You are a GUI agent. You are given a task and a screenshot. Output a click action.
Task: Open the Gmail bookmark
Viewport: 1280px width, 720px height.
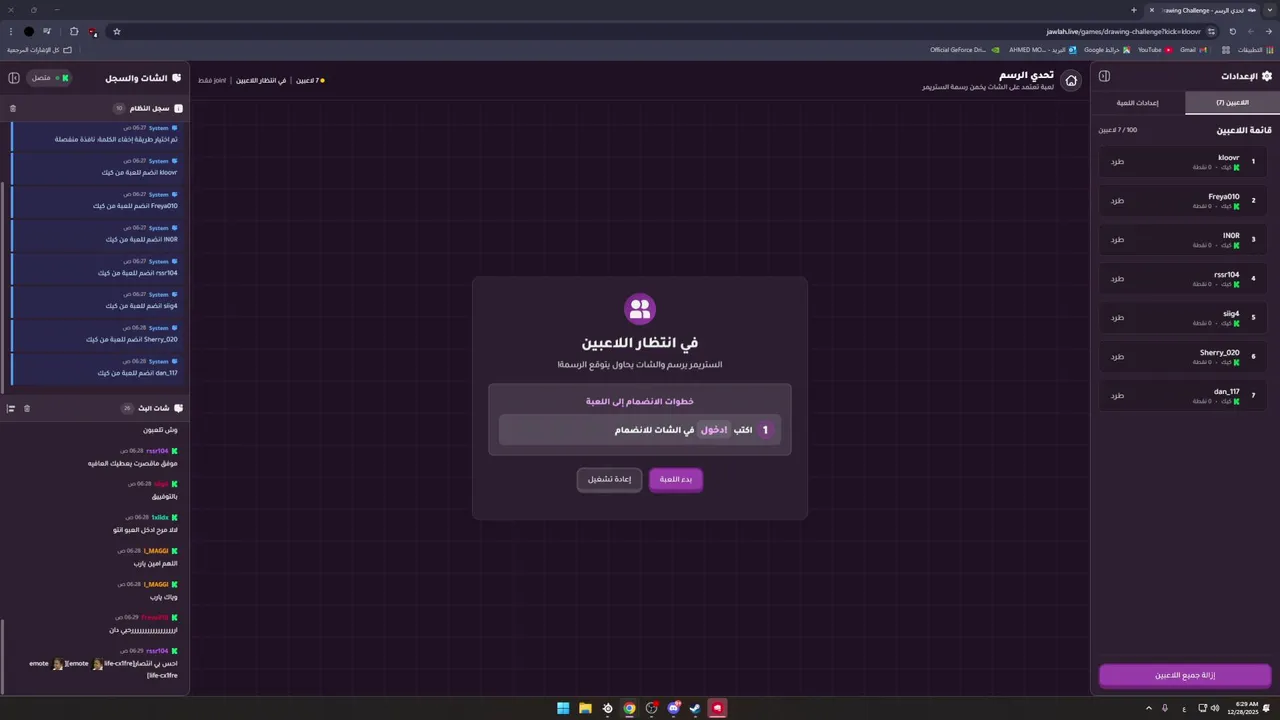click(x=1193, y=49)
